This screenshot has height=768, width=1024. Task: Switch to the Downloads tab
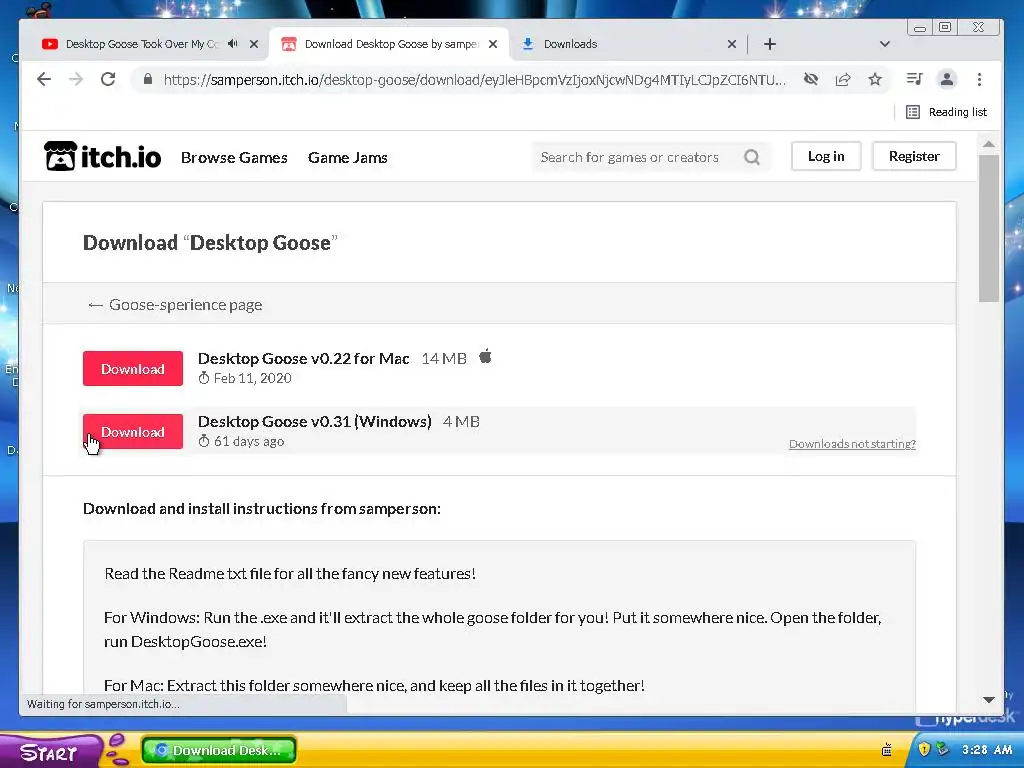point(570,44)
